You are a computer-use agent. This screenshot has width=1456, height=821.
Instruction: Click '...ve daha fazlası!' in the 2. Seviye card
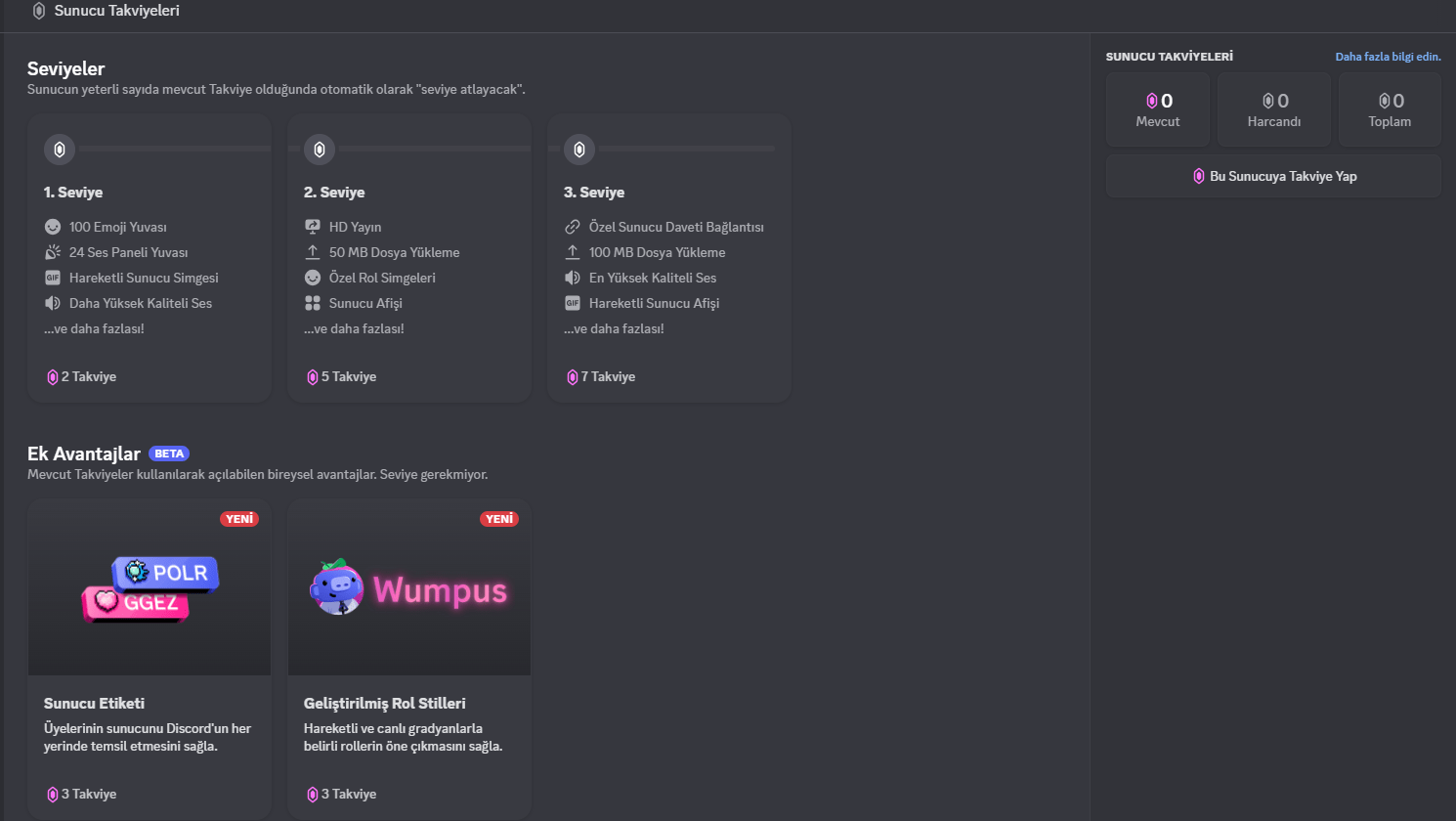(354, 328)
